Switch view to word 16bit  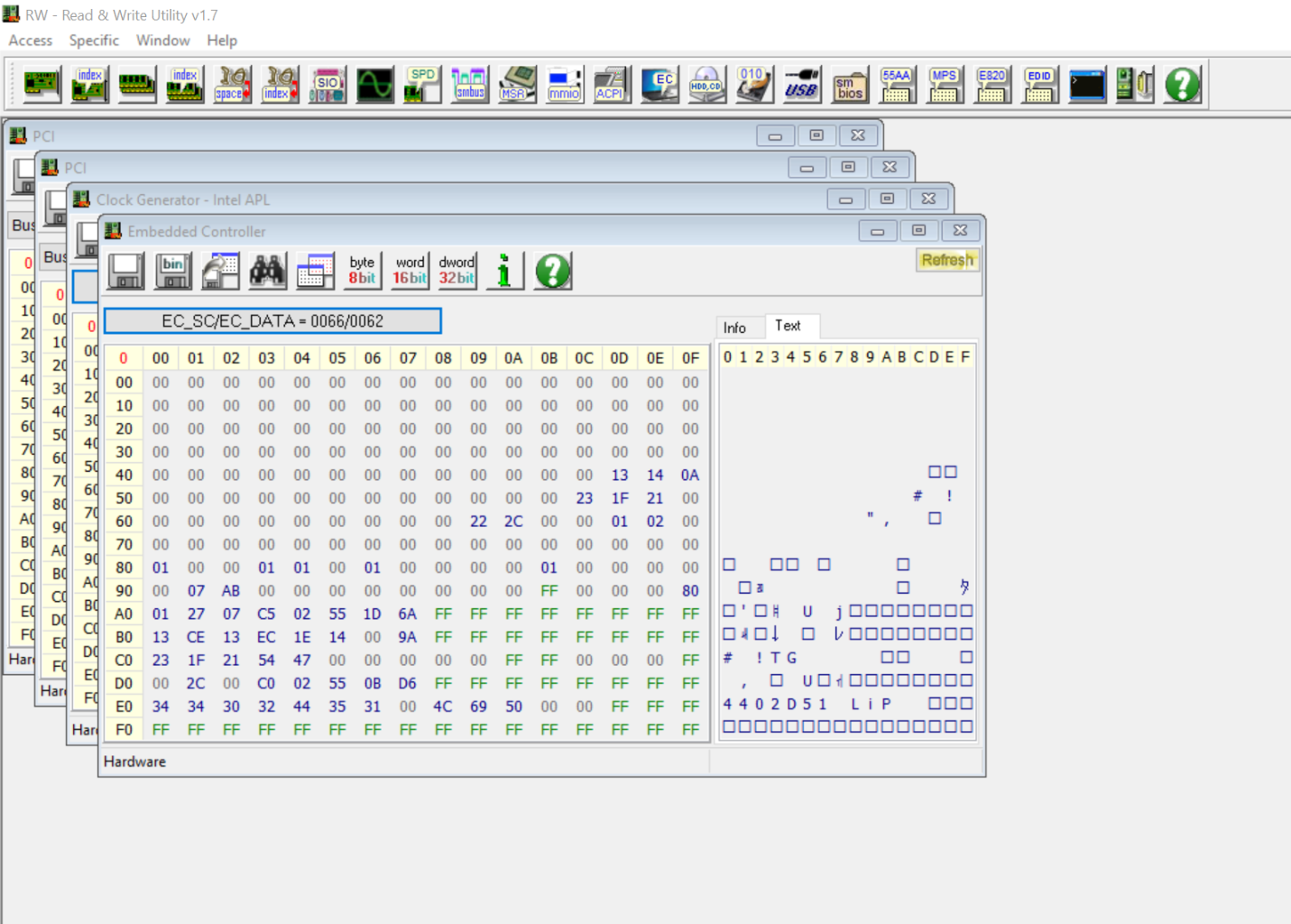[x=410, y=271]
